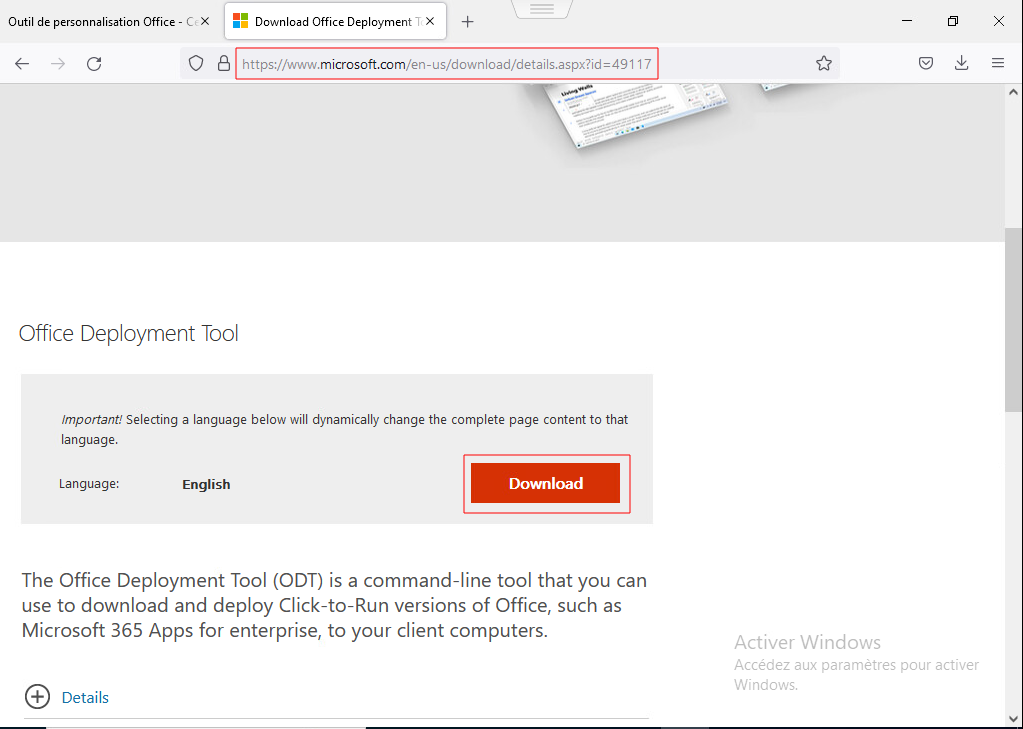Go back to the previous page
Image resolution: width=1023 pixels, height=729 pixels.
click(x=22, y=63)
